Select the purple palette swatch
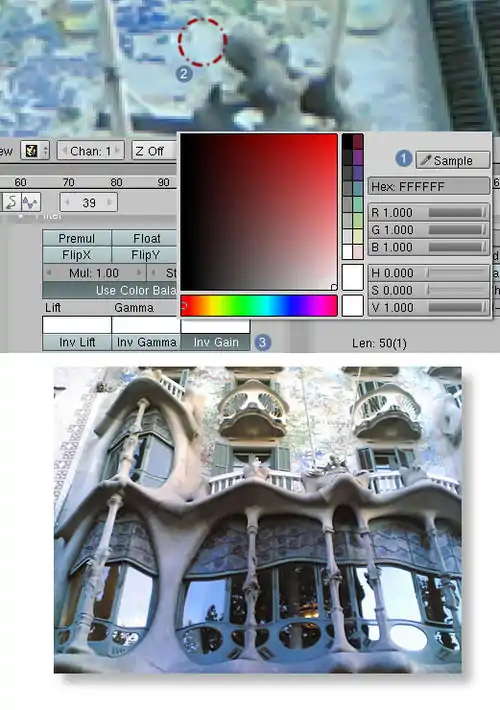Image resolution: width=500 pixels, height=710 pixels. (358, 158)
